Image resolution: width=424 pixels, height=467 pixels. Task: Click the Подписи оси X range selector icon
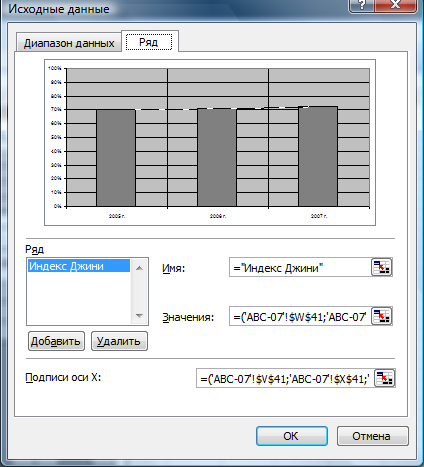385,378
